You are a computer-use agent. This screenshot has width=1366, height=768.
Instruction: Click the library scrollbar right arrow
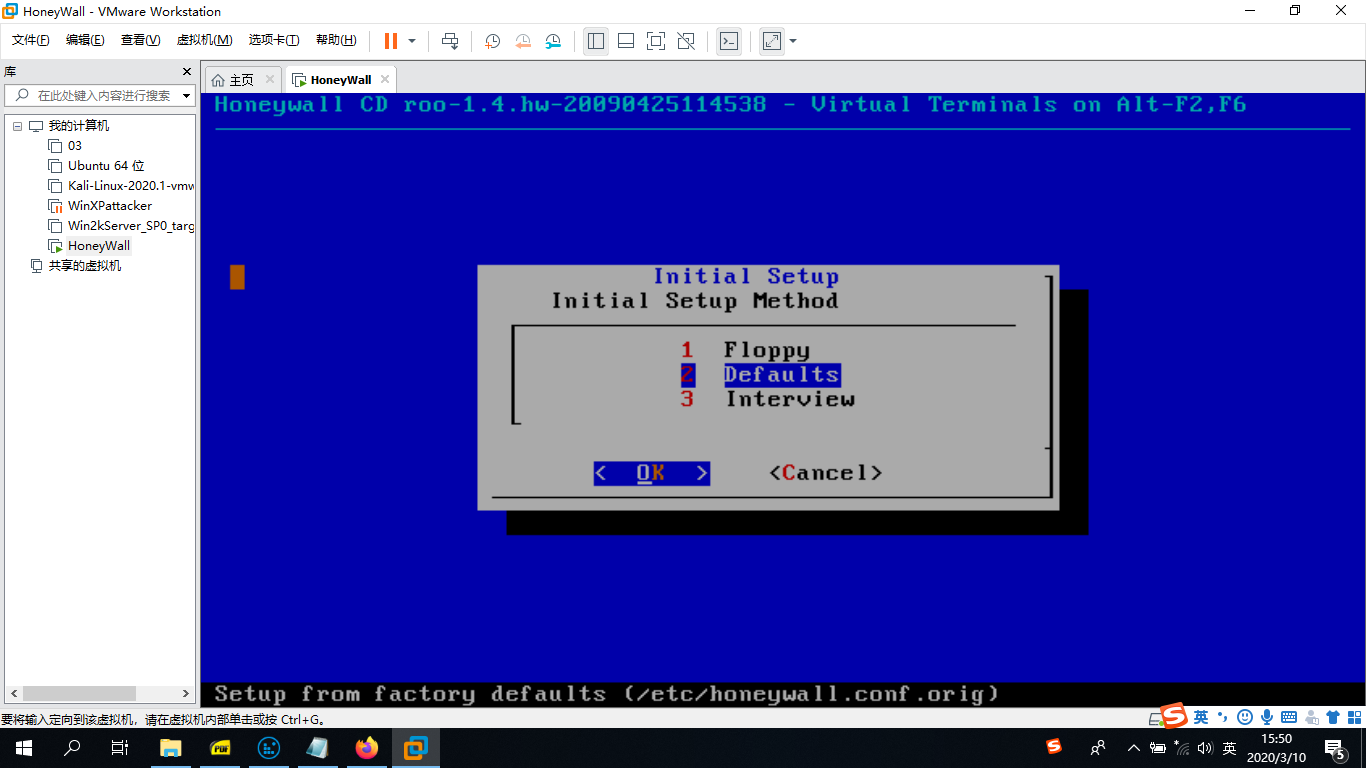click(186, 693)
